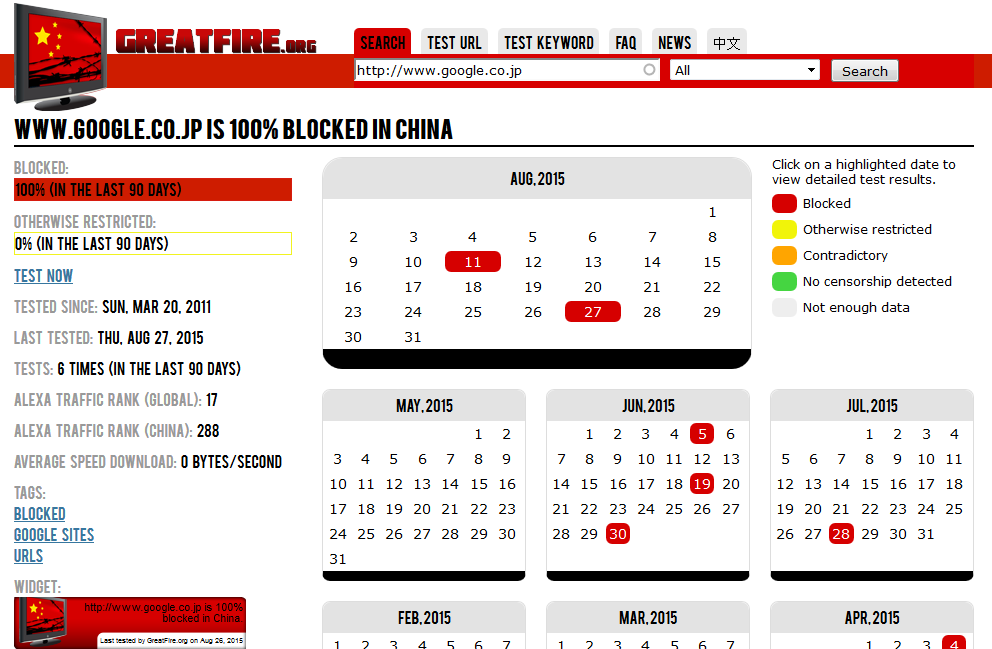Viewport: 992px width, 649px height.
Task: Click the MAR, 2015 calendar header
Action: point(648,617)
